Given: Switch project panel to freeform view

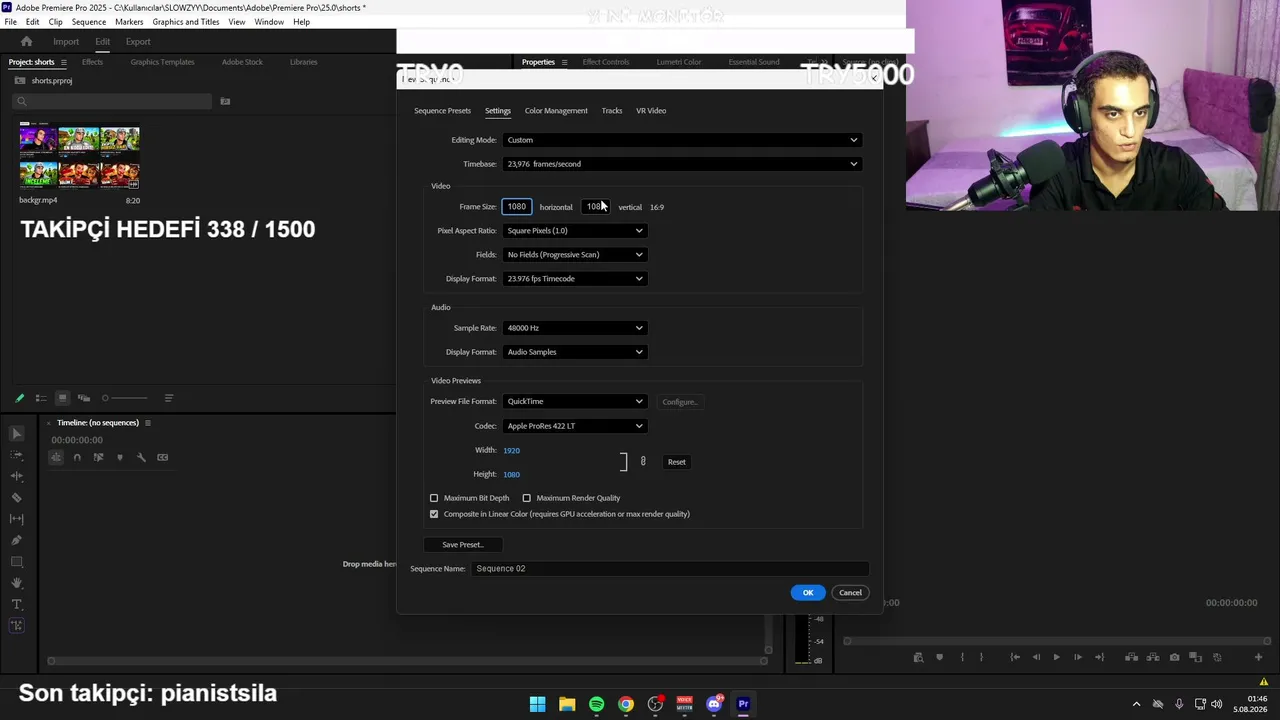Looking at the screenshot, I should (x=84, y=398).
